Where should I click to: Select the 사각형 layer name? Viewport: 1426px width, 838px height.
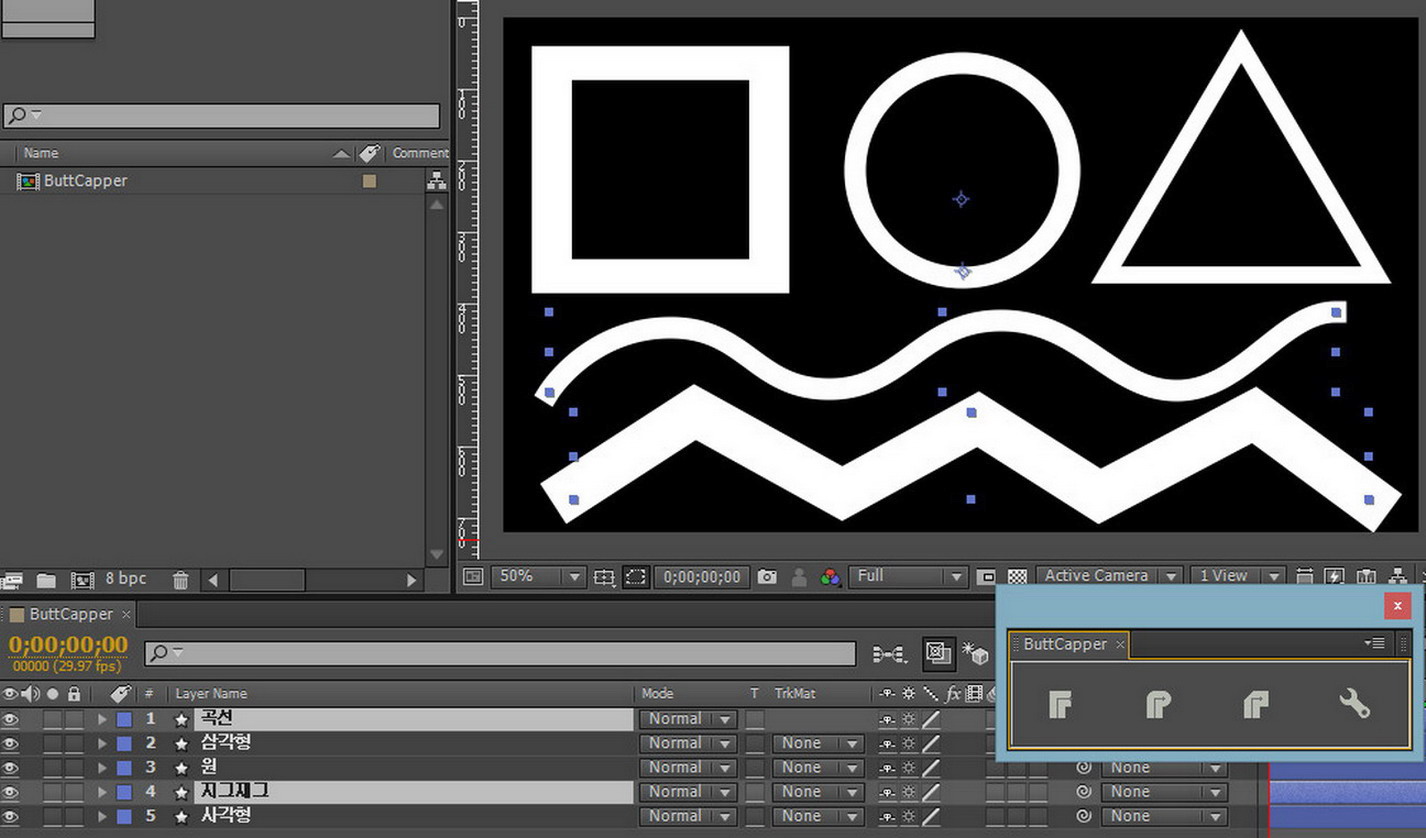(226, 816)
